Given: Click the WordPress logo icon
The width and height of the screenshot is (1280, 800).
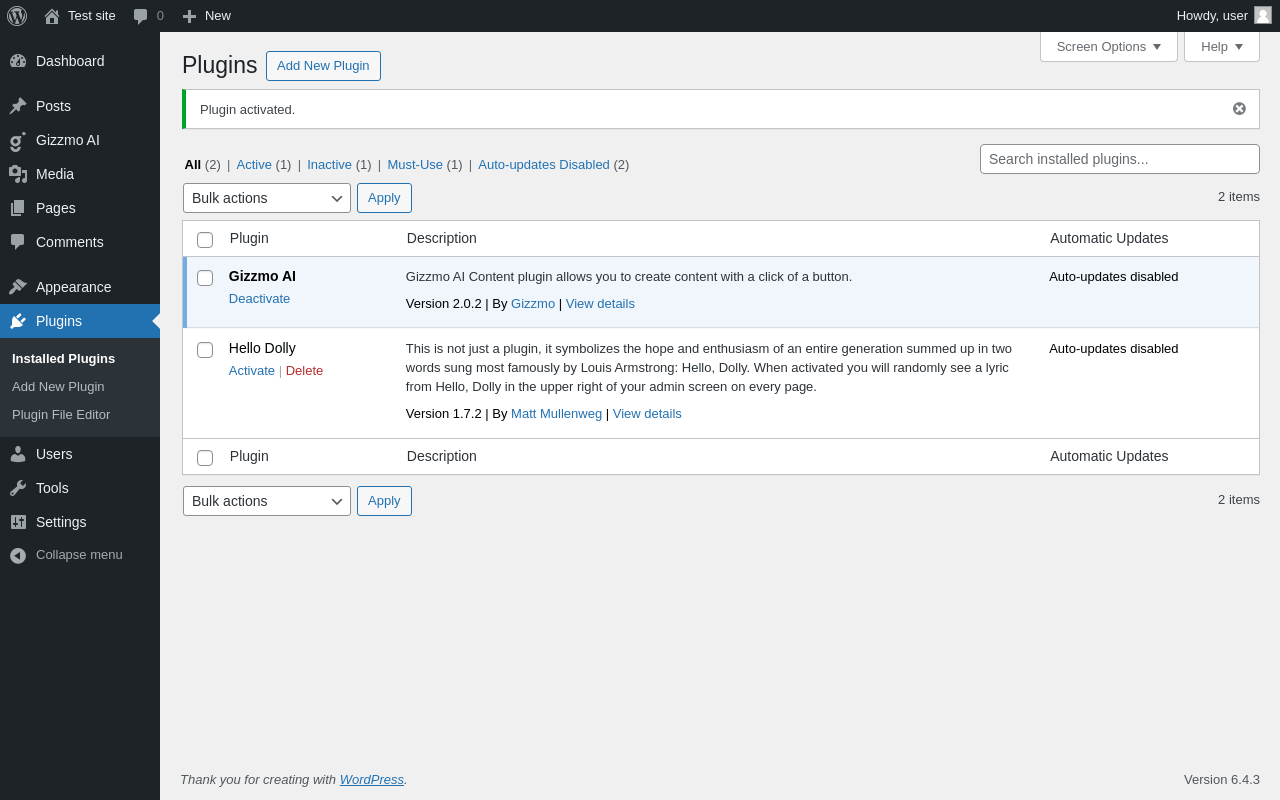Looking at the screenshot, I should click(x=17, y=16).
